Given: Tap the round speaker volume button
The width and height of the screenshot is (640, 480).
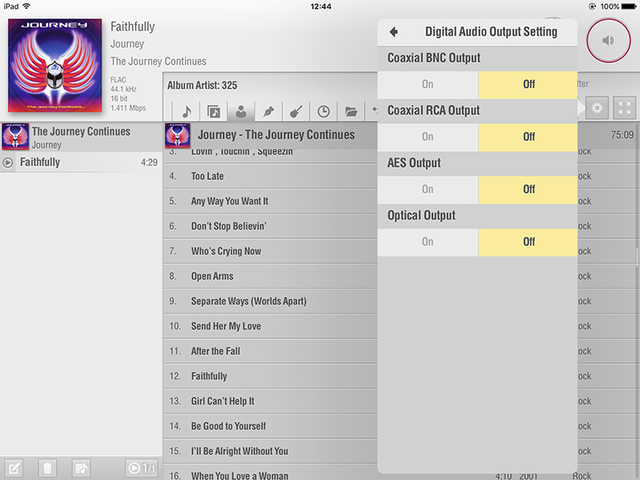Looking at the screenshot, I should tap(608, 41).
